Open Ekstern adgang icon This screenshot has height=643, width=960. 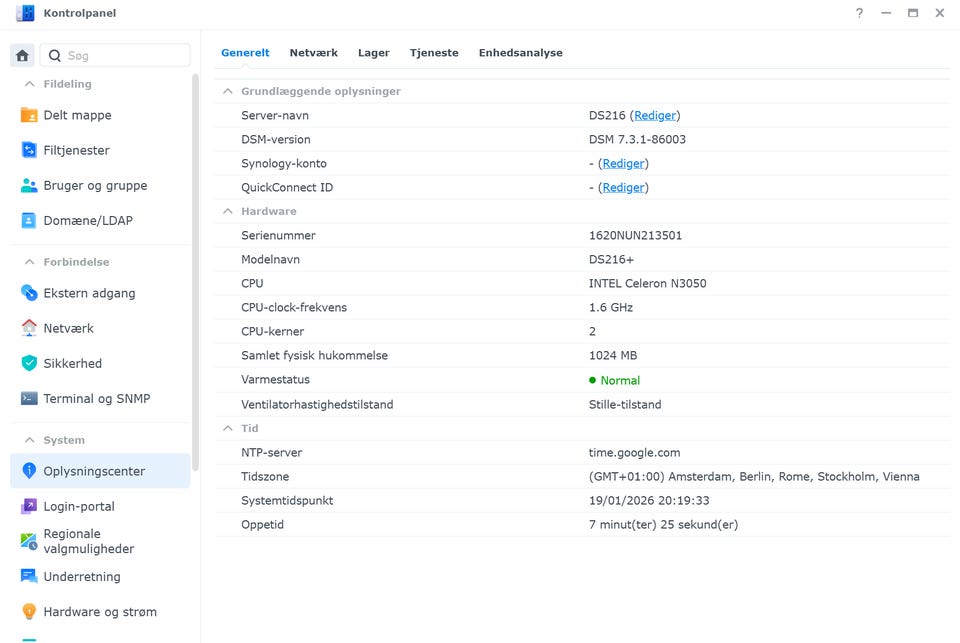point(29,293)
